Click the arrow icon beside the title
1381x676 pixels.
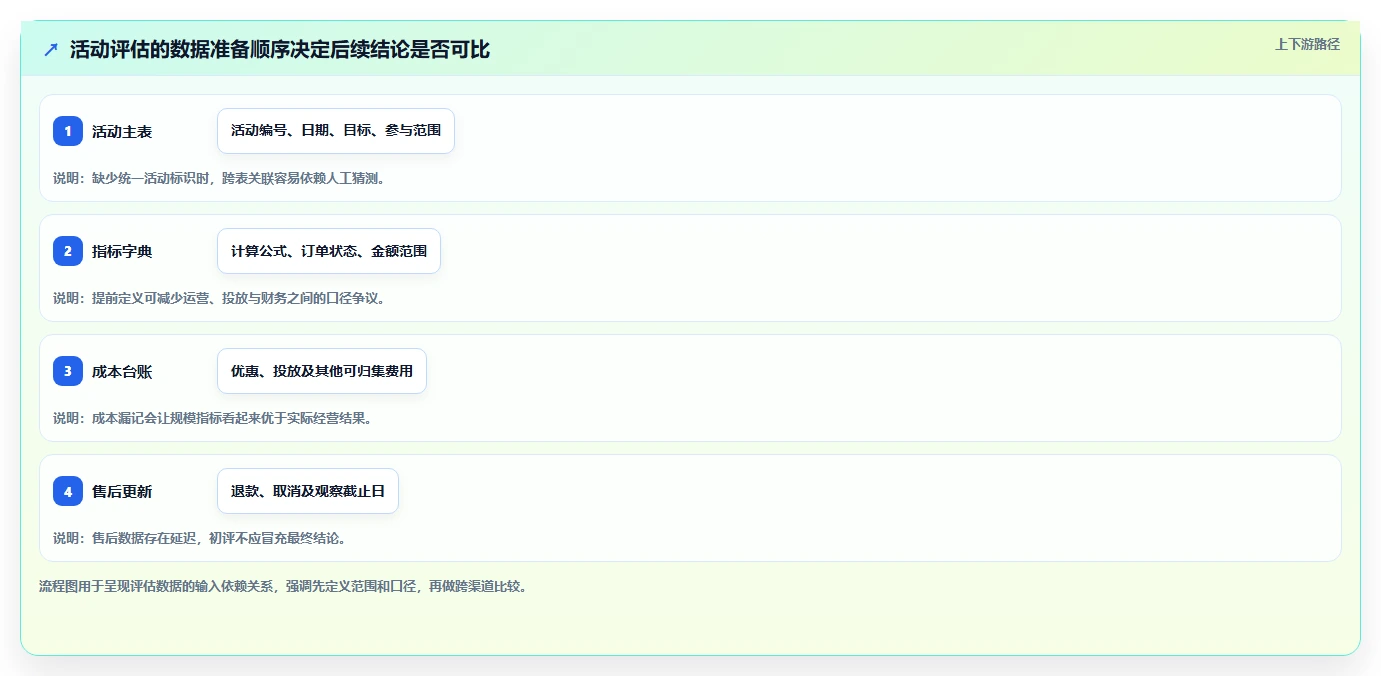(51, 49)
